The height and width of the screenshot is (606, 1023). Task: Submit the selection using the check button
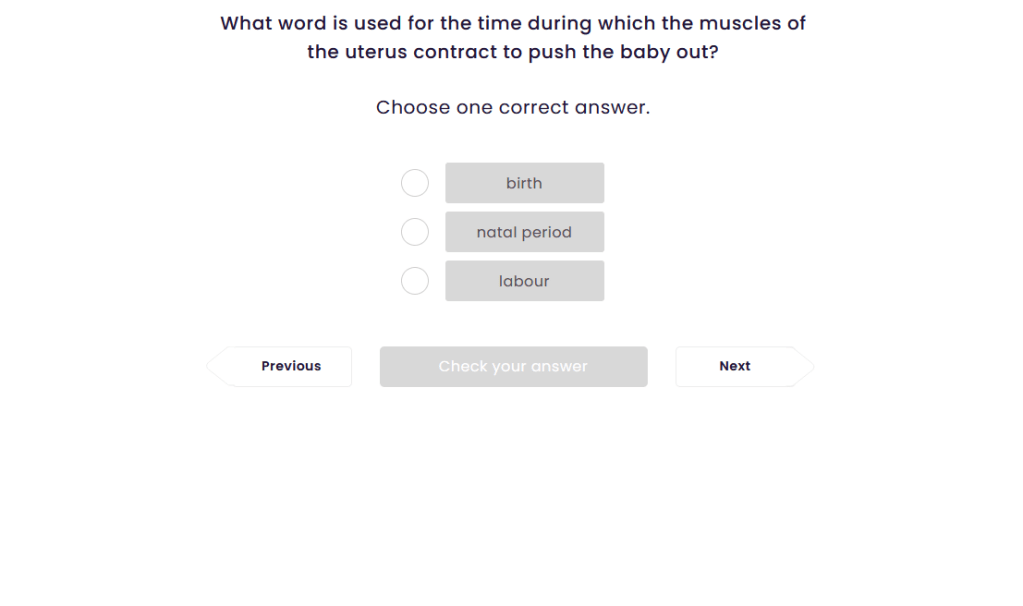513,366
